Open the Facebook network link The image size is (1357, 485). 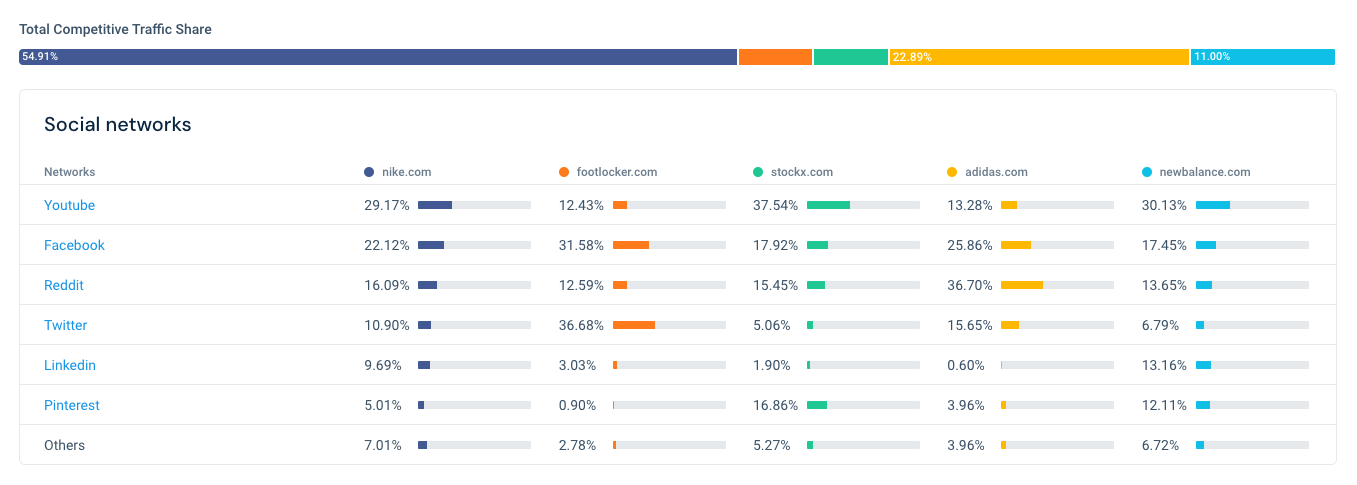click(74, 245)
